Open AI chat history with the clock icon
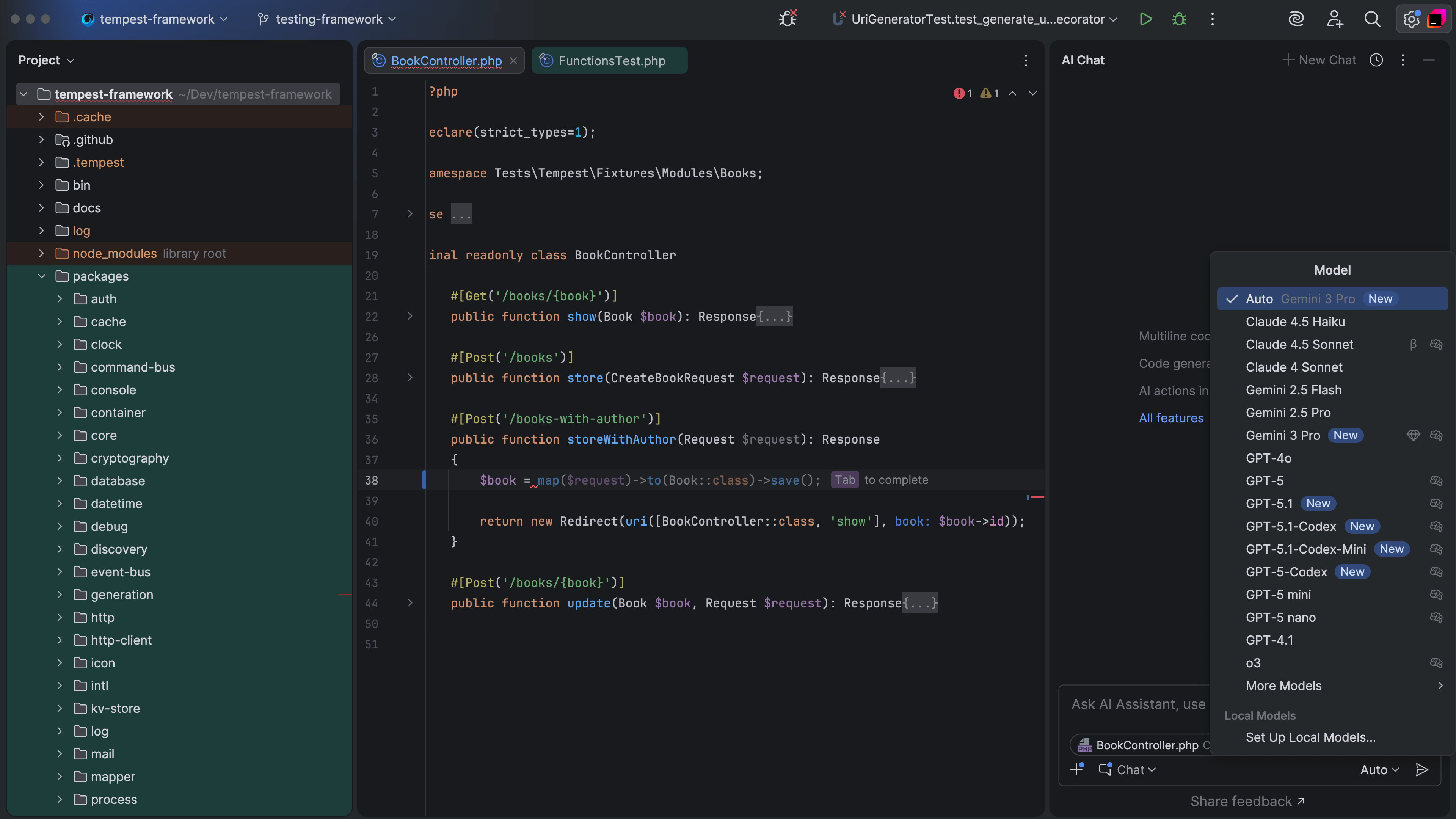The height and width of the screenshot is (819, 1456). point(1376,60)
